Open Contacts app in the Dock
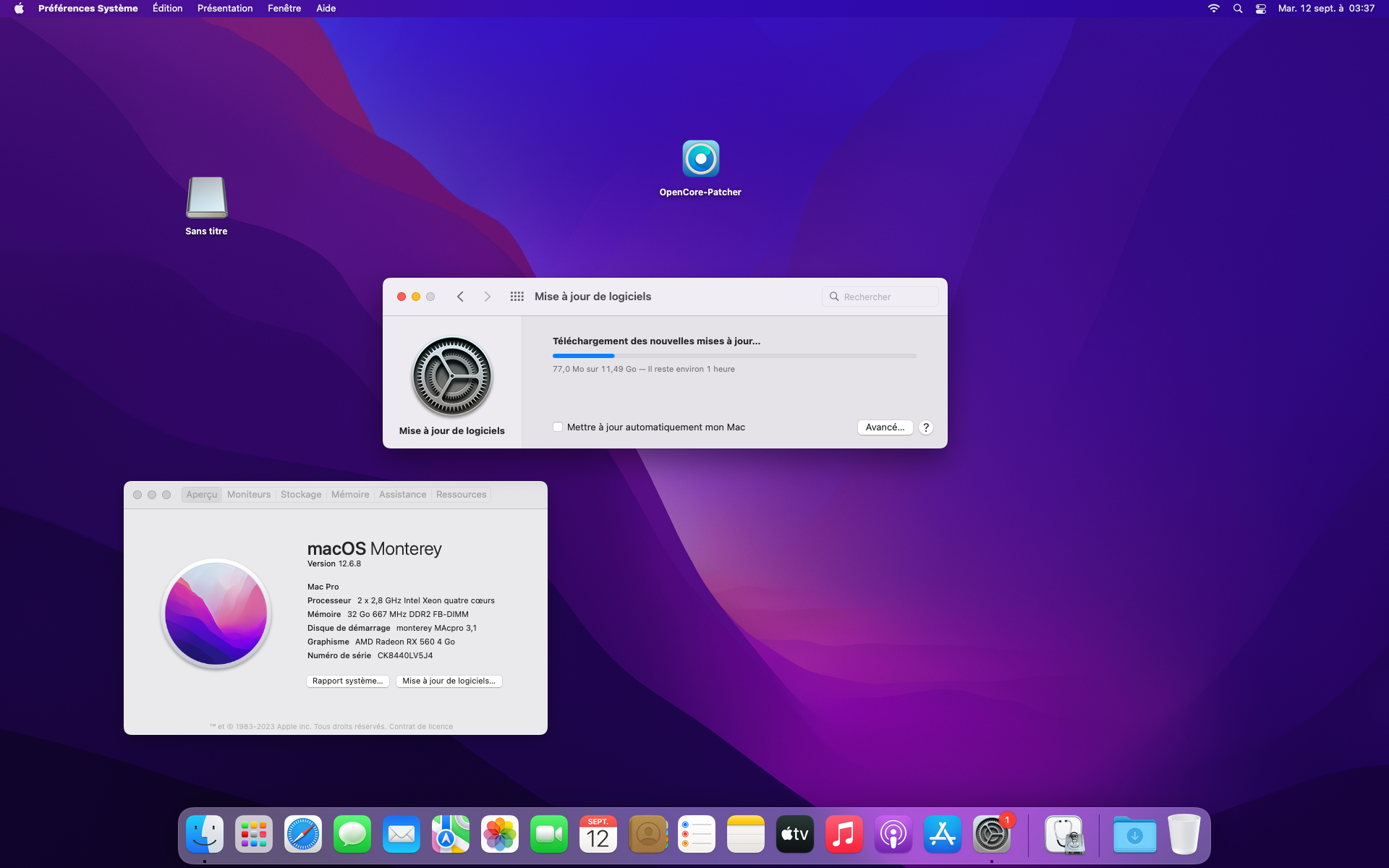The width and height of the screenshot is (1389, 868). tap(647, 834)
